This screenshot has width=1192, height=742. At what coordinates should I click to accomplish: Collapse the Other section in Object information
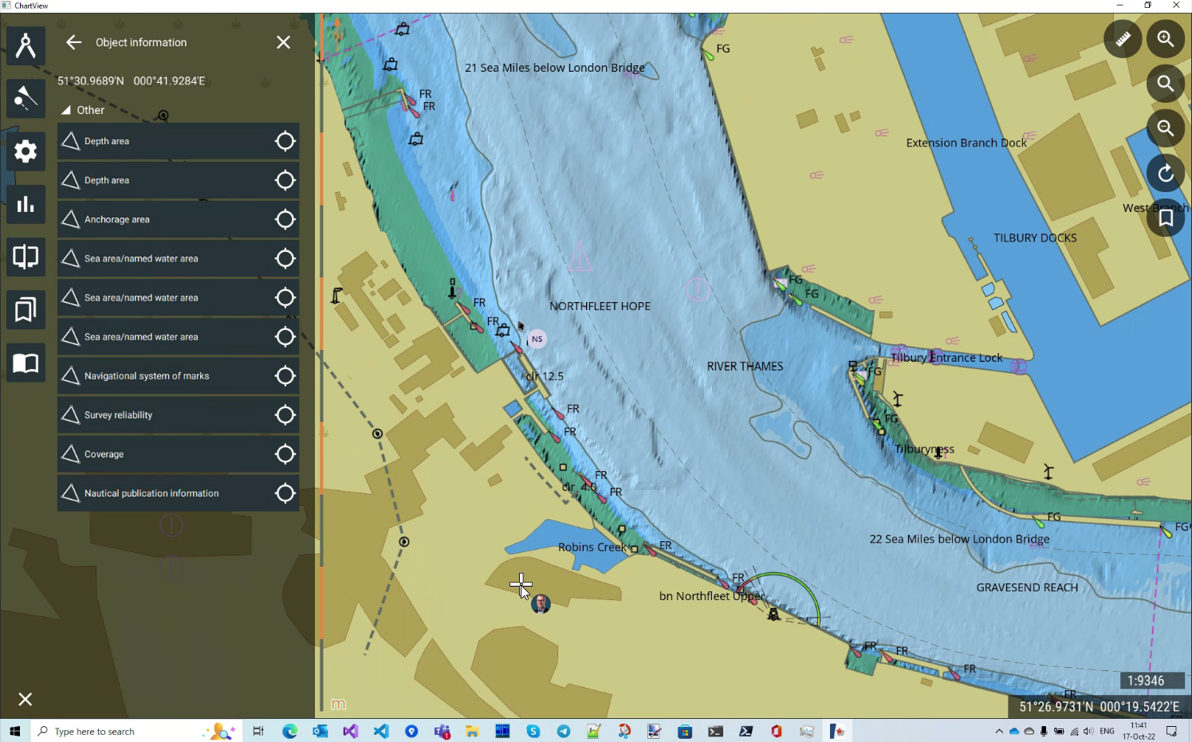[x=66, y=110]
